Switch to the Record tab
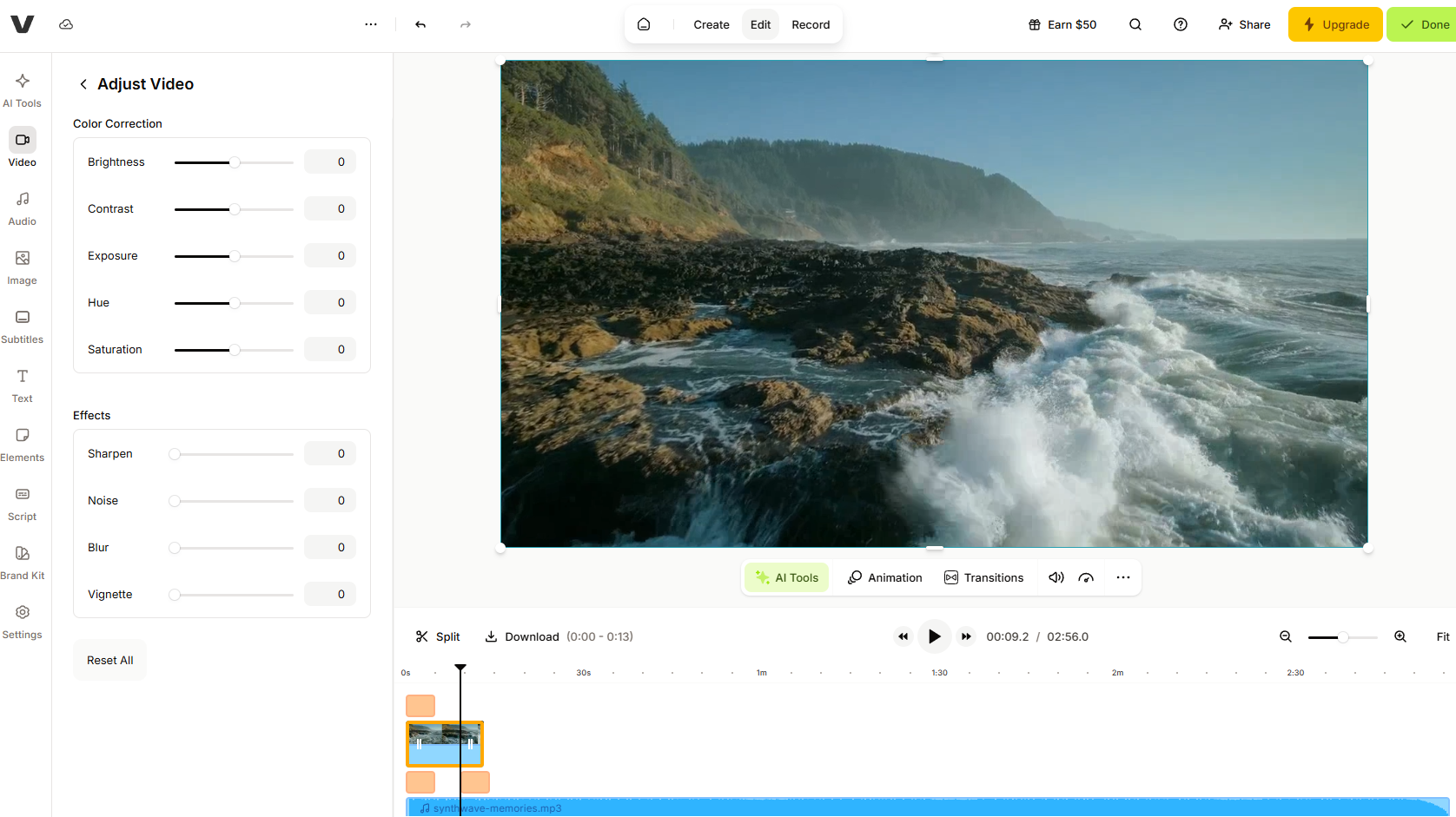Viewport: 1456px width, 817px height. click(x=811, y=24)
